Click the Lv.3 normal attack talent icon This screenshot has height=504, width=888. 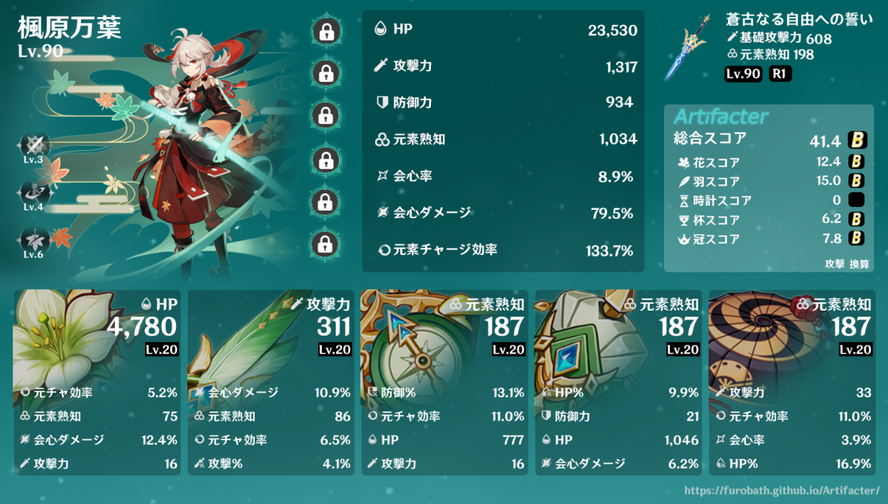pos(33,146)
